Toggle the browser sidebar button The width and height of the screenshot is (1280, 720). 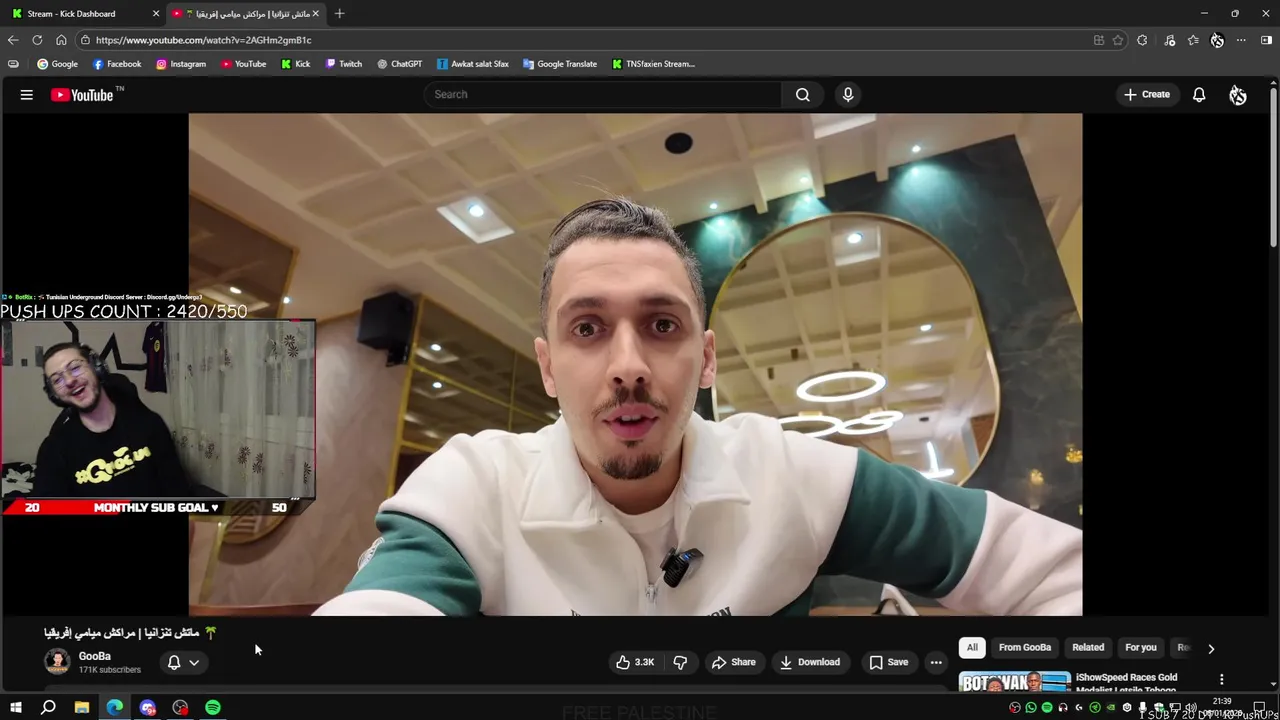pos(1266,40)
